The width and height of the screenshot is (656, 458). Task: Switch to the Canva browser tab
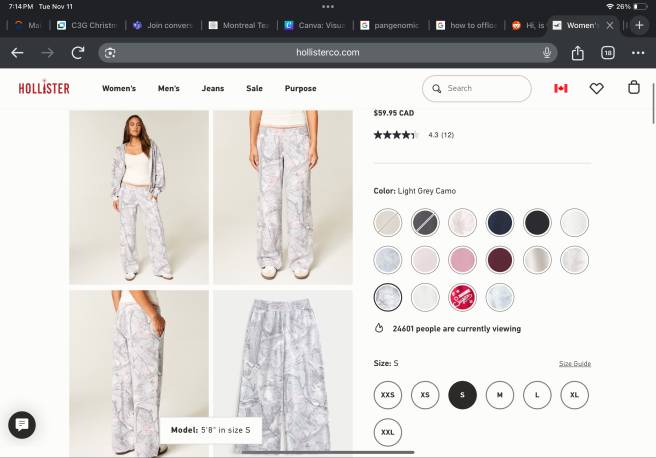click(x=314, y=25)
